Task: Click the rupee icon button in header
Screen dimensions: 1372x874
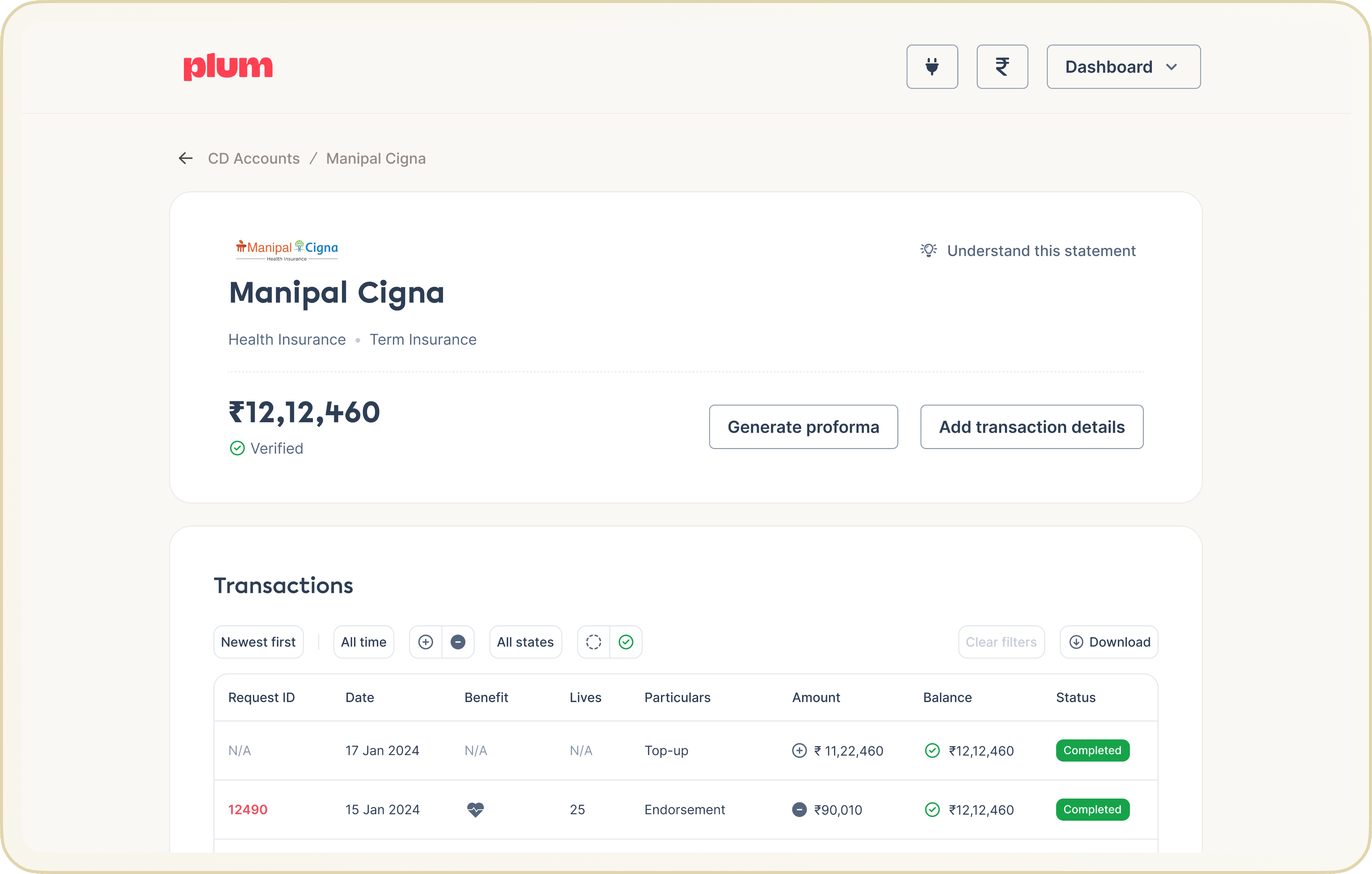Action: tap(1002, 67)
